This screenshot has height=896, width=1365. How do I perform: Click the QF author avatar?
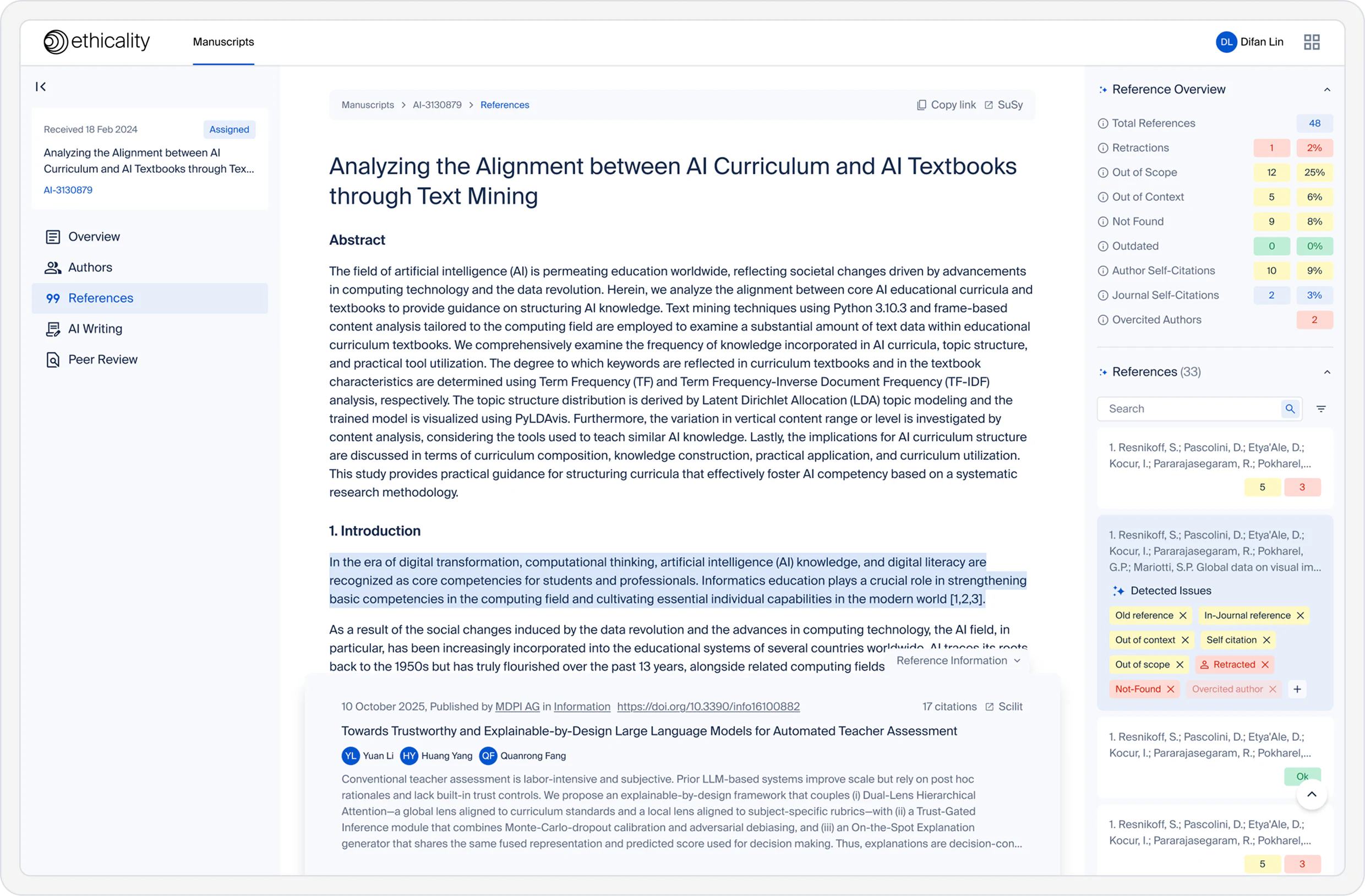pyautogui.click(x=488, y=756)
